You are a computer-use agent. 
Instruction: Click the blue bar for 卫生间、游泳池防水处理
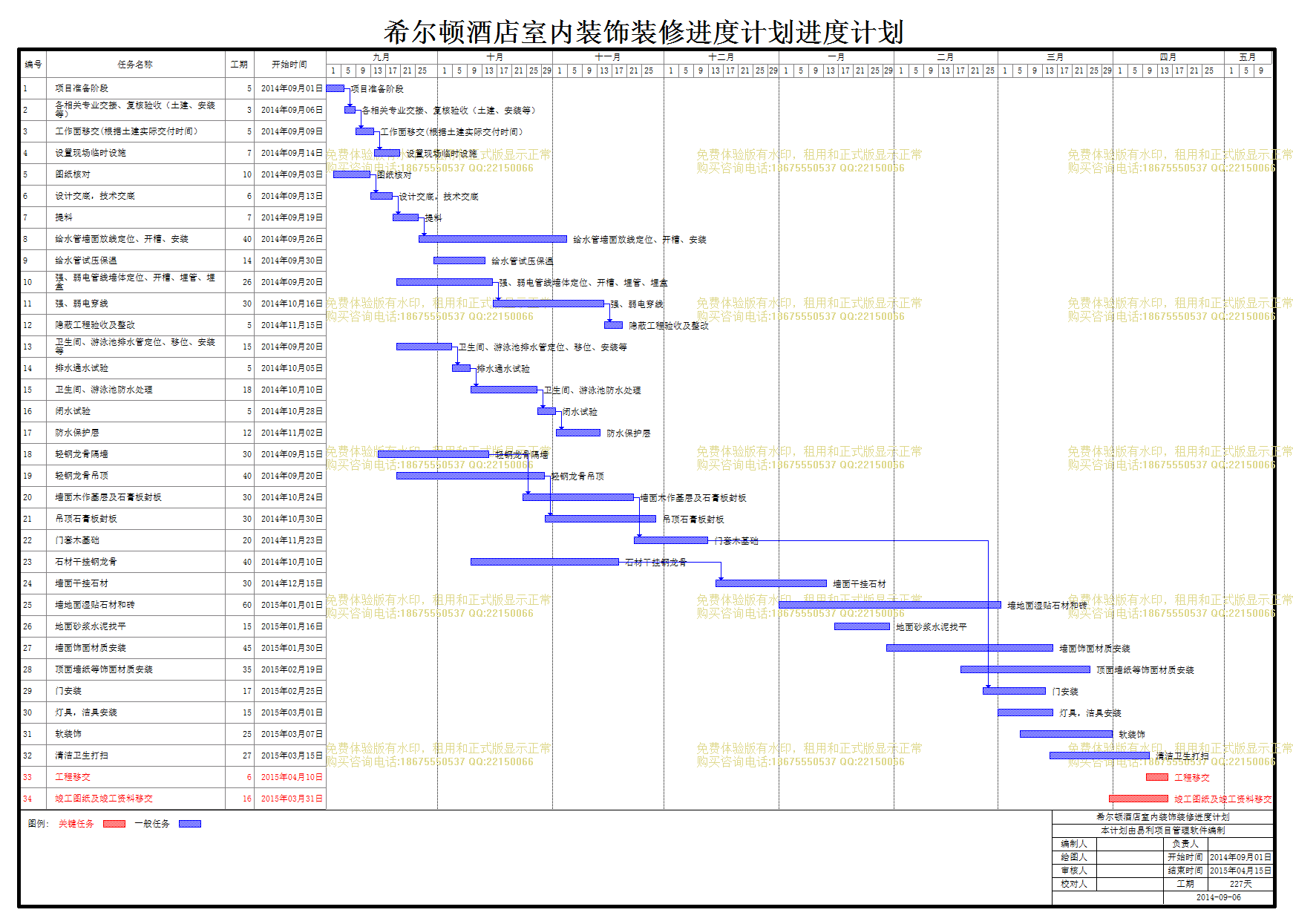(x=504, y=390)
